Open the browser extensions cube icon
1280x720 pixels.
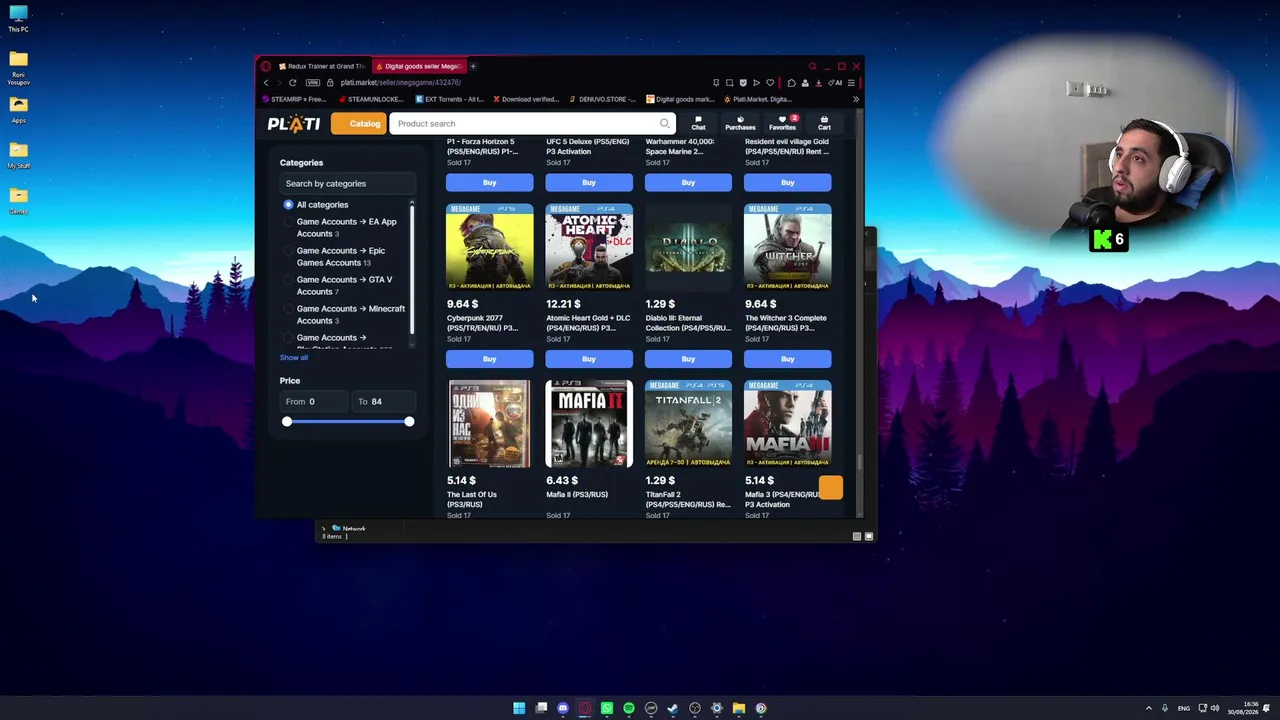point(791,83)
